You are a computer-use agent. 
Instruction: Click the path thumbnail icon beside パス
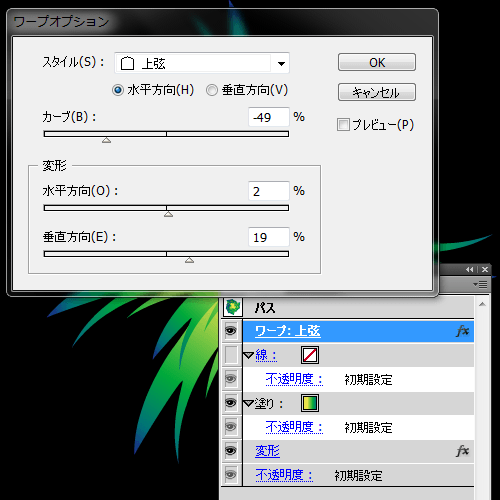click(x=233, y=307)
